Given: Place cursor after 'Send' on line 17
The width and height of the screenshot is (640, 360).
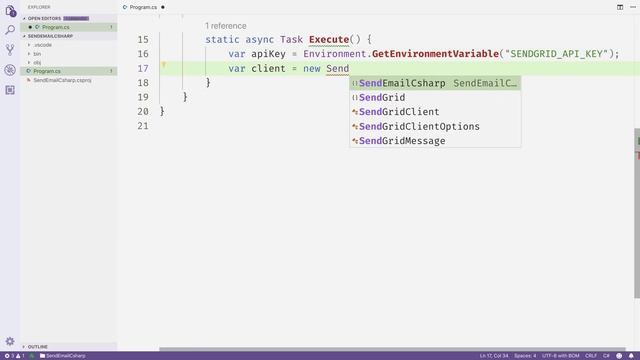Looking at the screenshot, I should click(349, 69).
